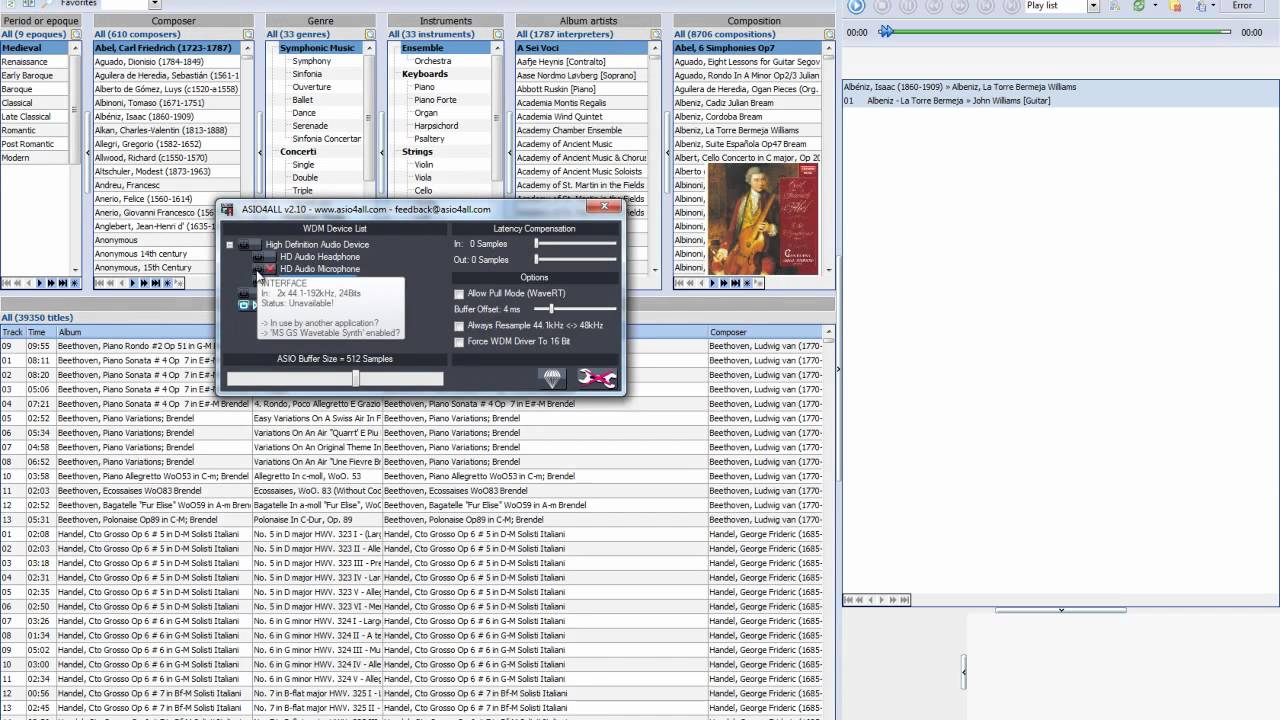
Task: Enable Always Resample 44.1kHz <-> 48kHz
Action: [459, 326]
